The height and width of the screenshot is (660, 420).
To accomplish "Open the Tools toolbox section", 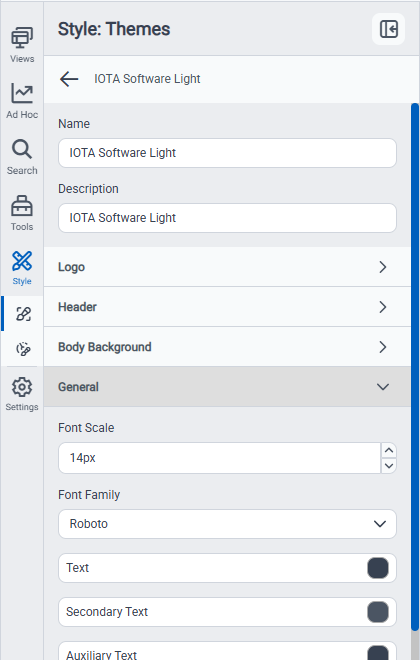I will (x=22, y=213).
